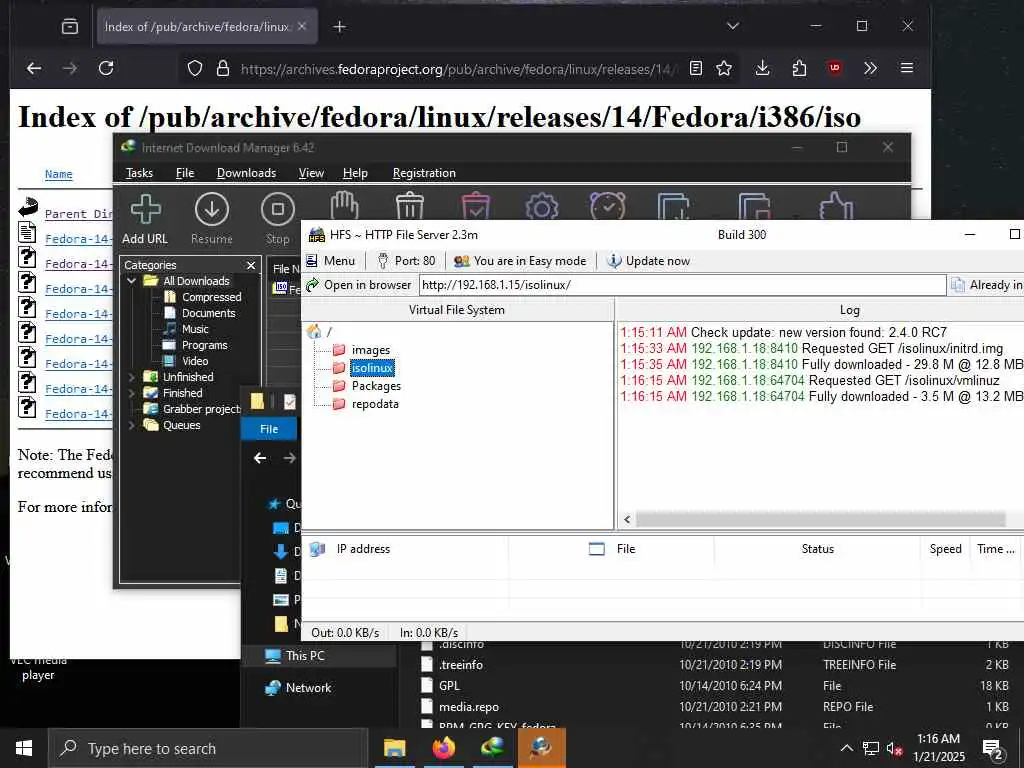This screenshot has width=1024, height=768.
Task: Open IDM Scheduler clock icon
Action: (607, 206)
